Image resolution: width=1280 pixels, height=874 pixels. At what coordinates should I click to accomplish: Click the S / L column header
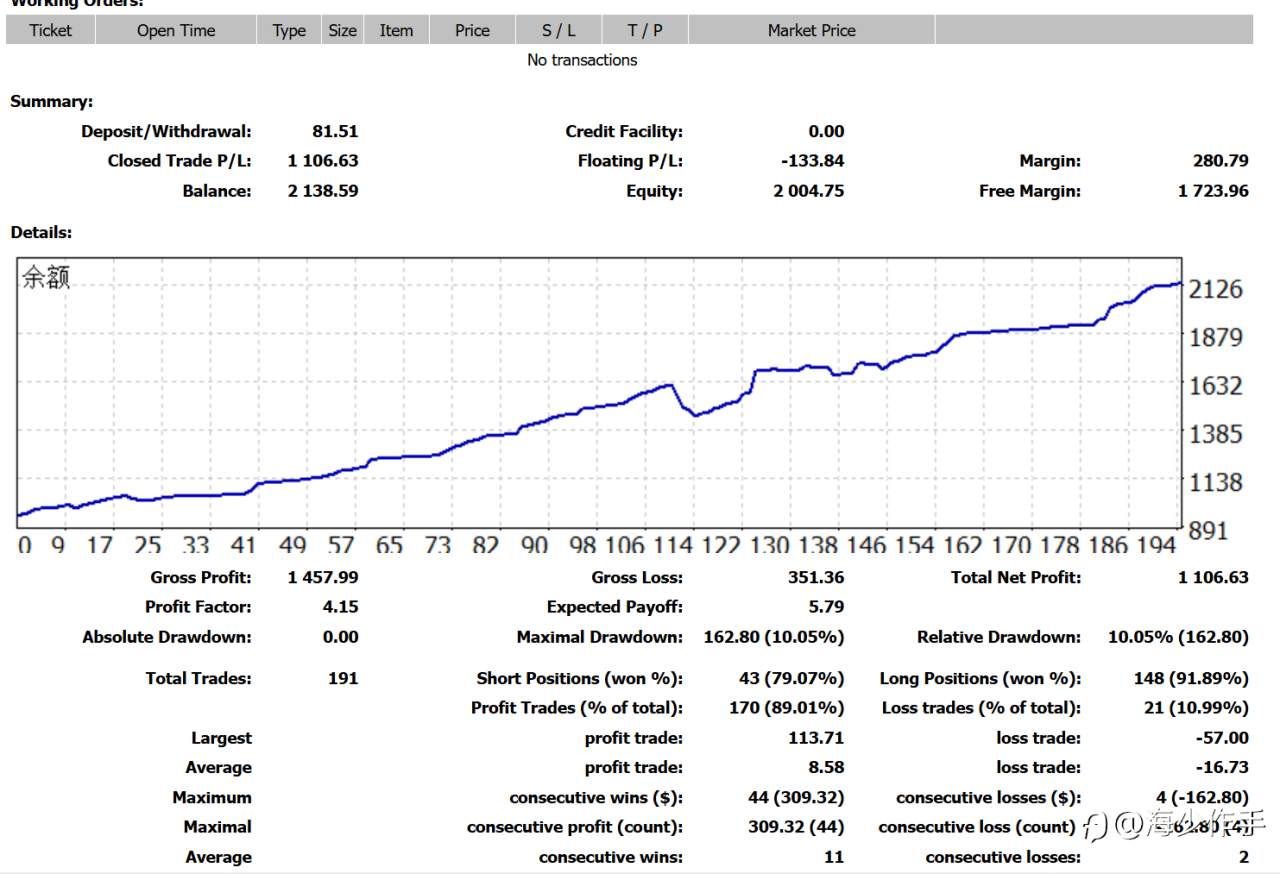[558, 30]
